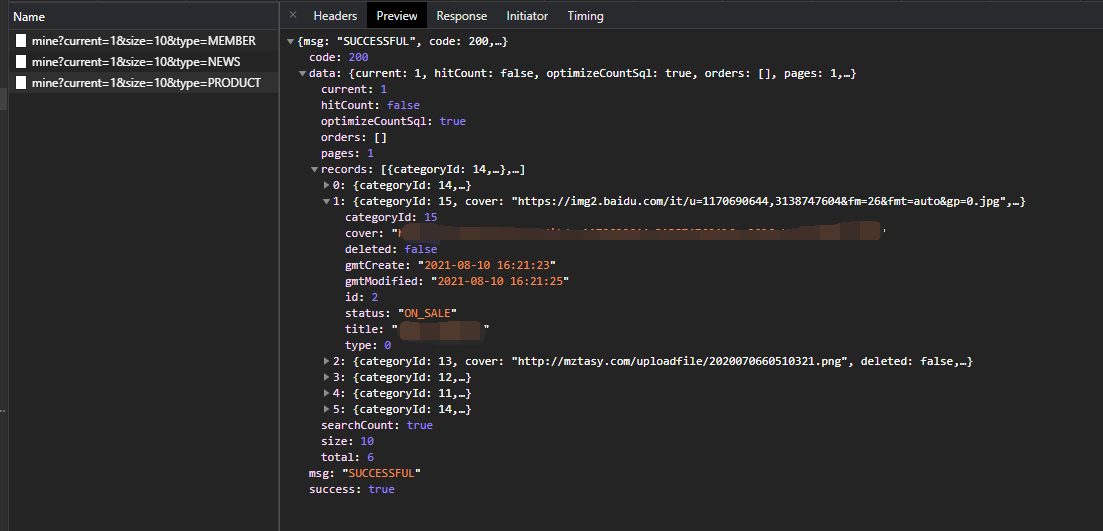The image size is (1103, 531).
Task: Collapse record 1 with categoryId 15
Action: click(x=327, y=202)
